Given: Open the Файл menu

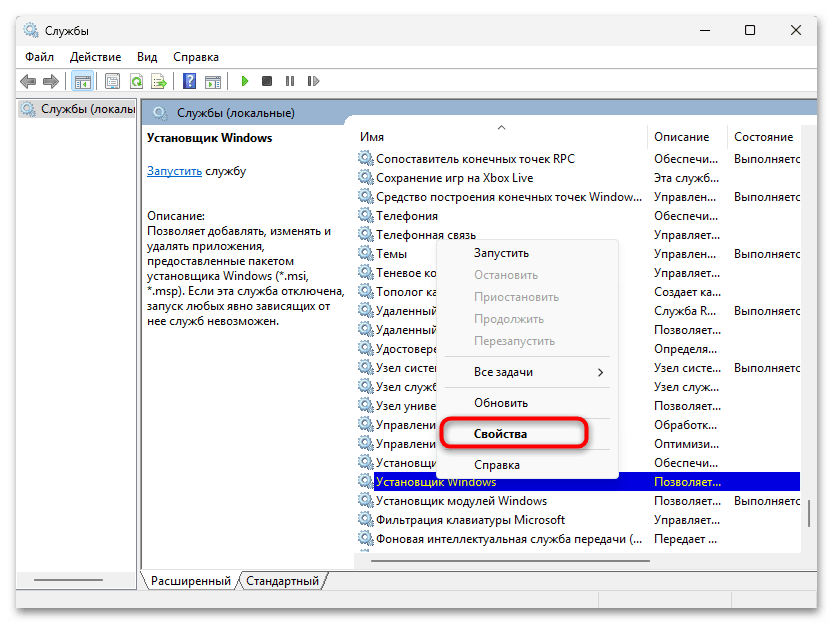Looking at the screenshot, I should click(39, 57).
